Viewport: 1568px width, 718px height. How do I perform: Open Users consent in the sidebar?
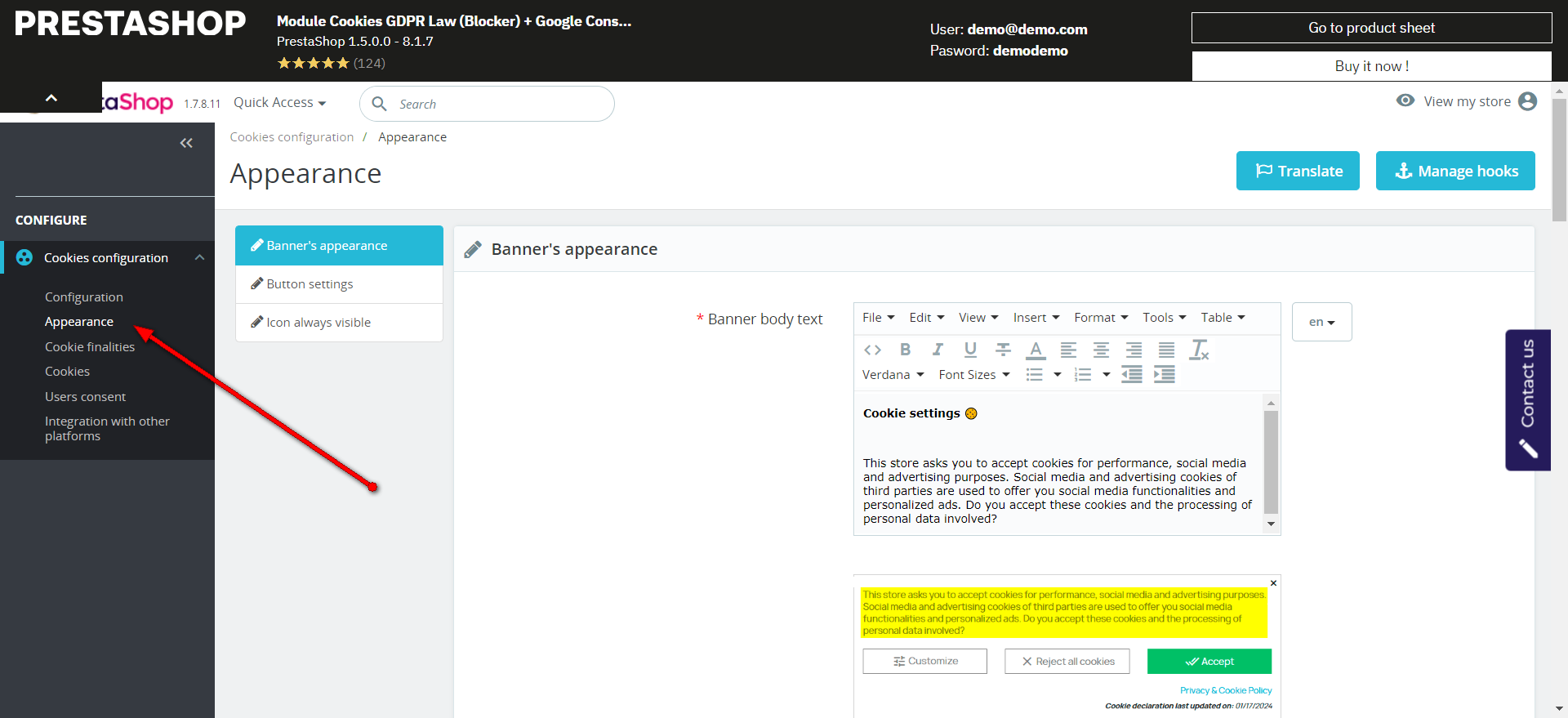(85, 397)
